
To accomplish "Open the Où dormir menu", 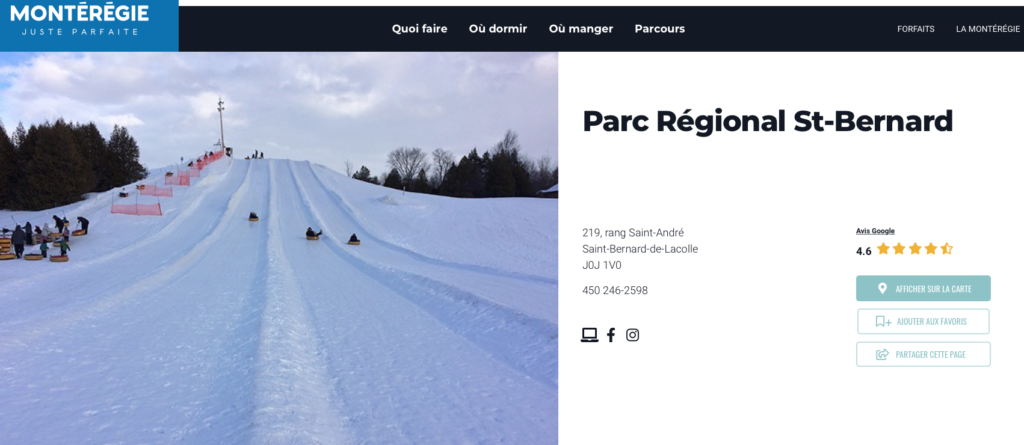I will click(498, 29).
